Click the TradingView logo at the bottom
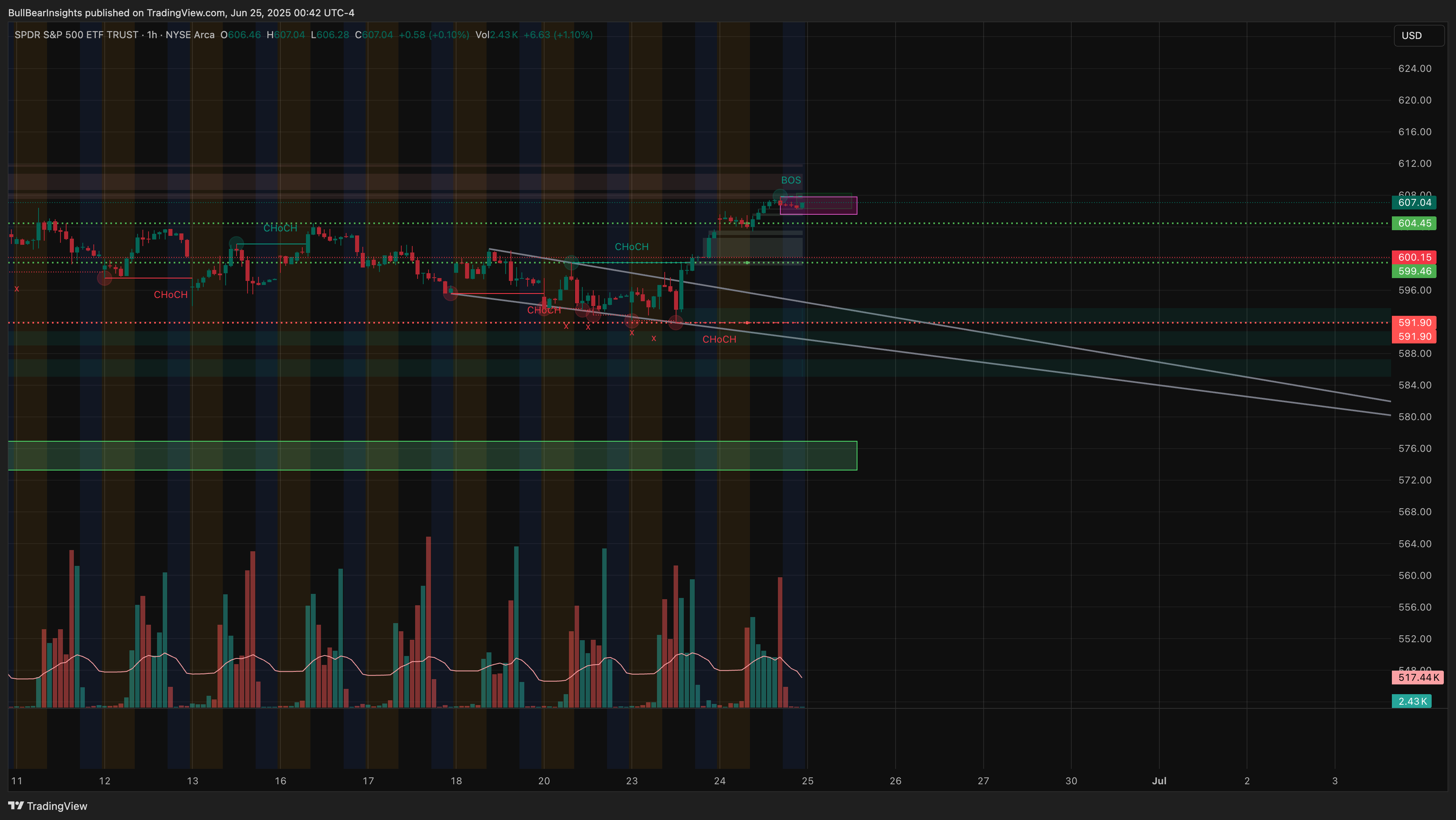 (x=48, y=806)
